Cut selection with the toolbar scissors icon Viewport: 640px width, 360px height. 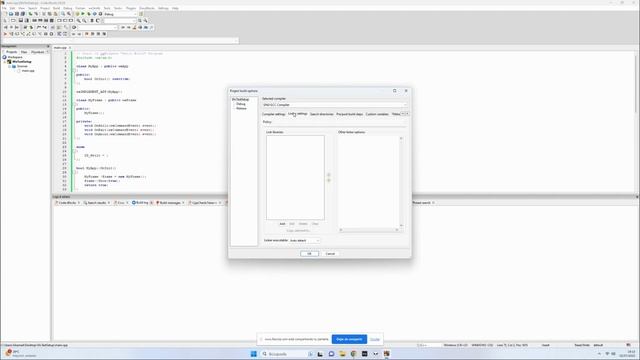click(x=44, y=14)
